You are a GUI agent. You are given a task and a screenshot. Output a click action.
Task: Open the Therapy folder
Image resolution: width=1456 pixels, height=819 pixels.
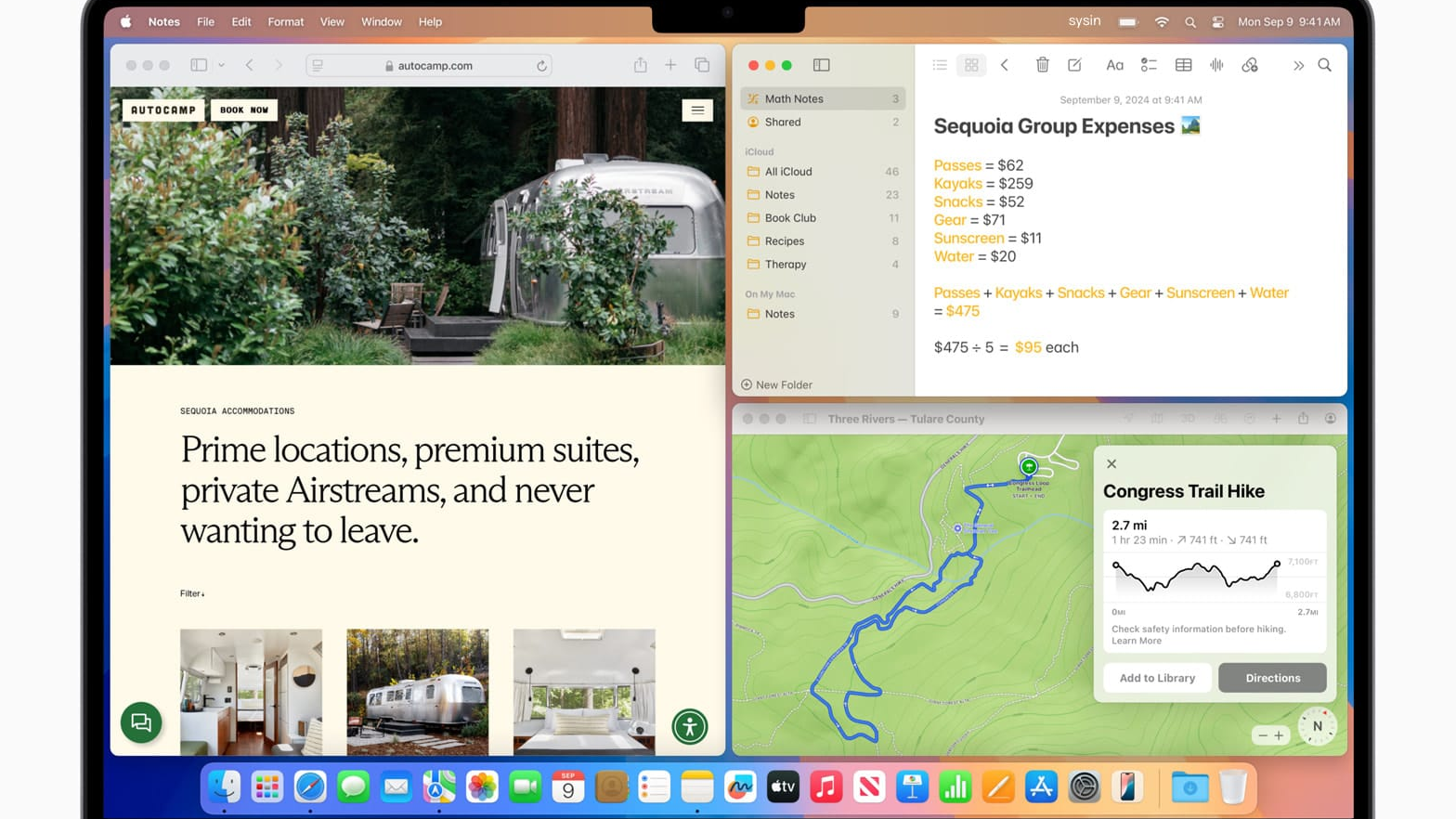pyautogui.click(x=823, y=265)
